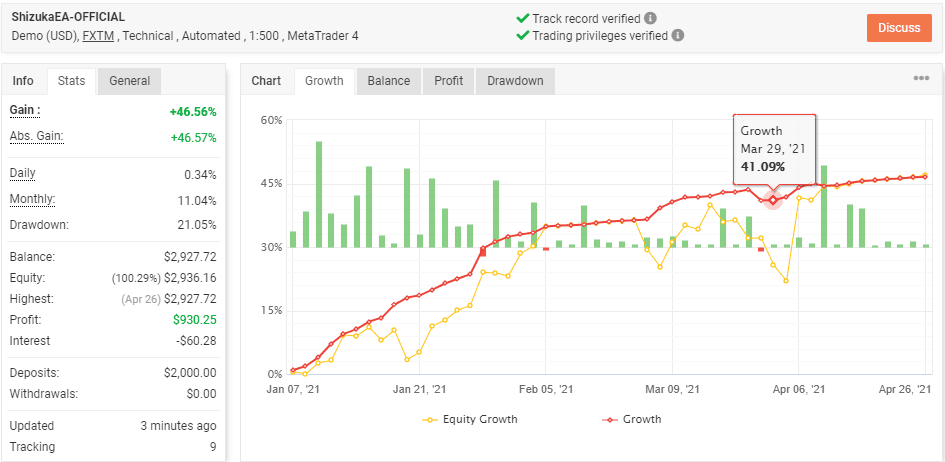This screenshot has height=462, width=945.
Task: Select the Stats tab
Action: click(x=71, y=81)
